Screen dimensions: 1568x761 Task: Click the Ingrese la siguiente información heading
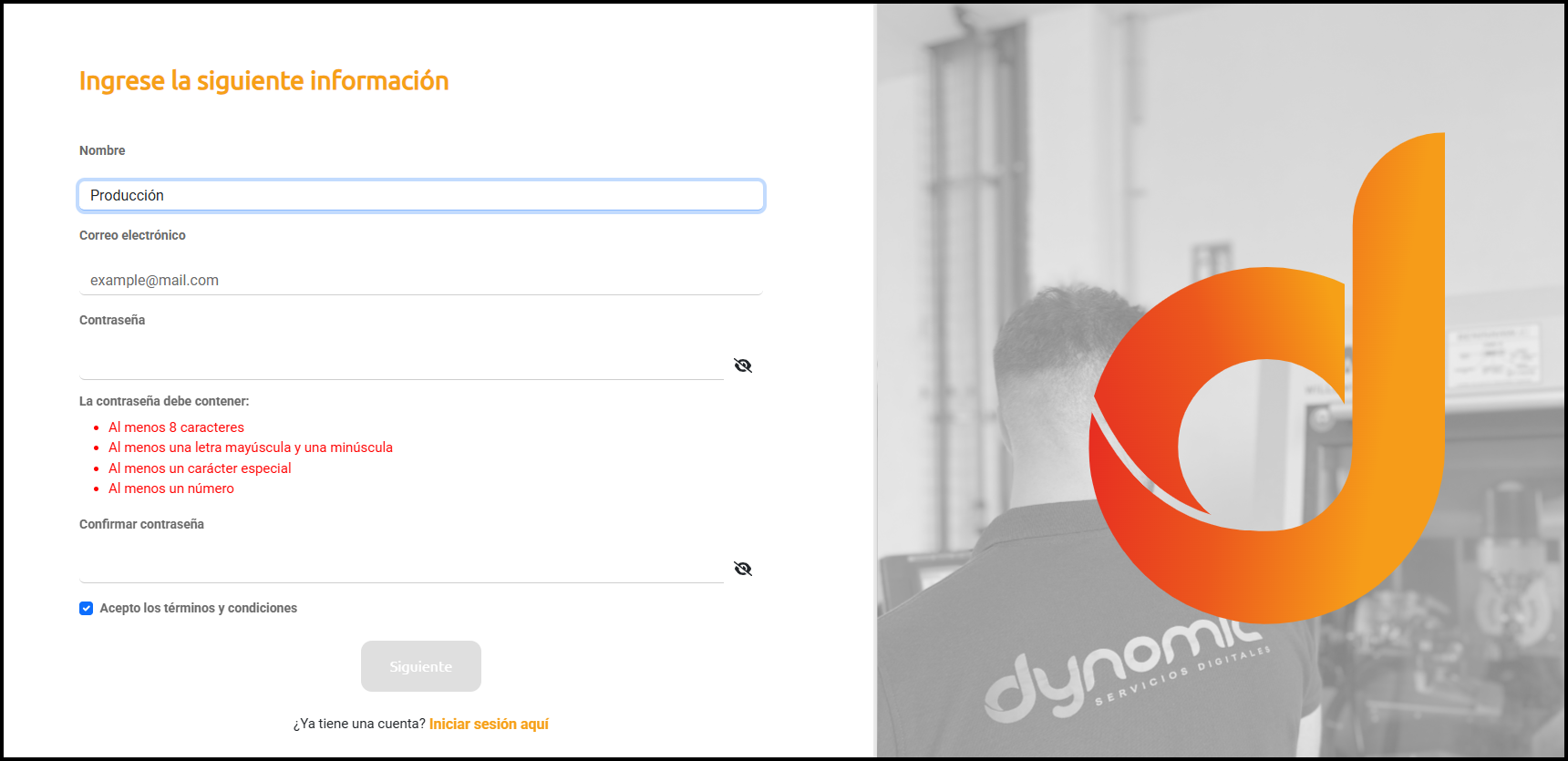[x=264, y=81]
